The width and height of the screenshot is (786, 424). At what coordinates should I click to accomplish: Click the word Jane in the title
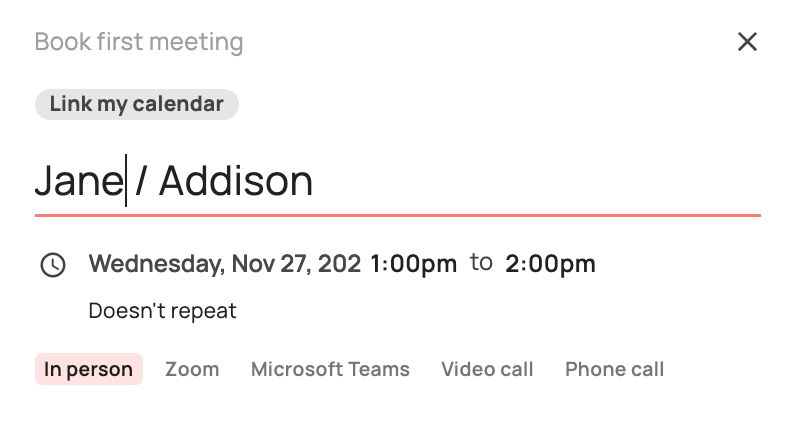tap(79, 180)
